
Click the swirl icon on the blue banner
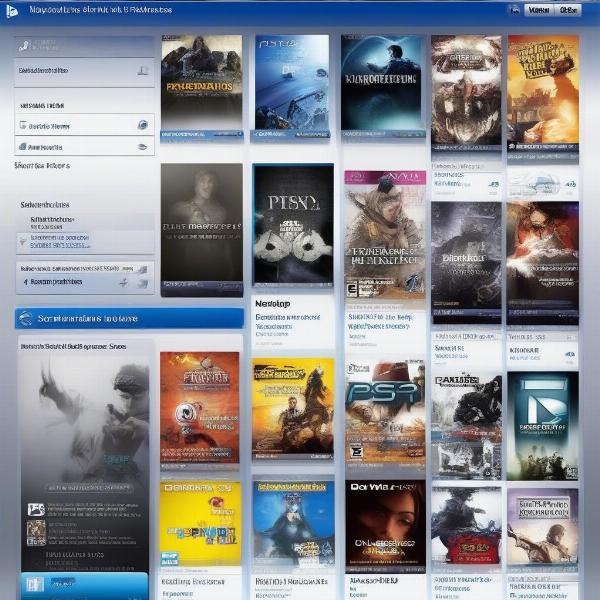pyautogui.click(x=25, y=318)
